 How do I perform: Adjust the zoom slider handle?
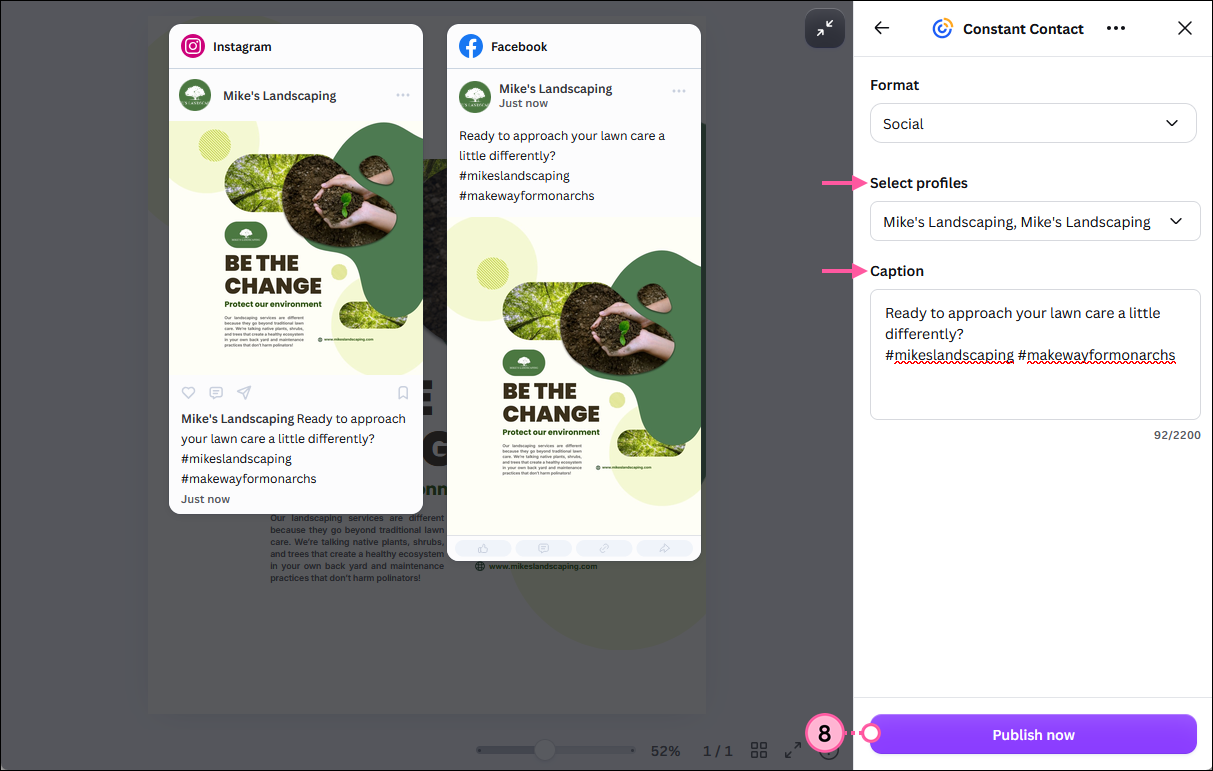pos(545,749)
